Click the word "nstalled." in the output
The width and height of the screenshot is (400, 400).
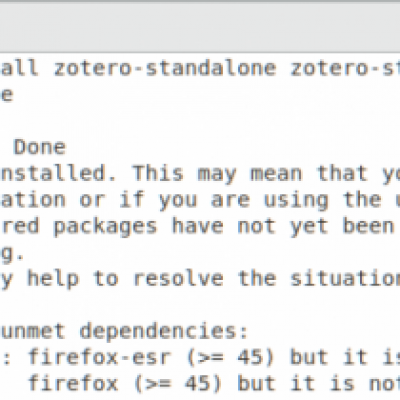click(58, 173)
